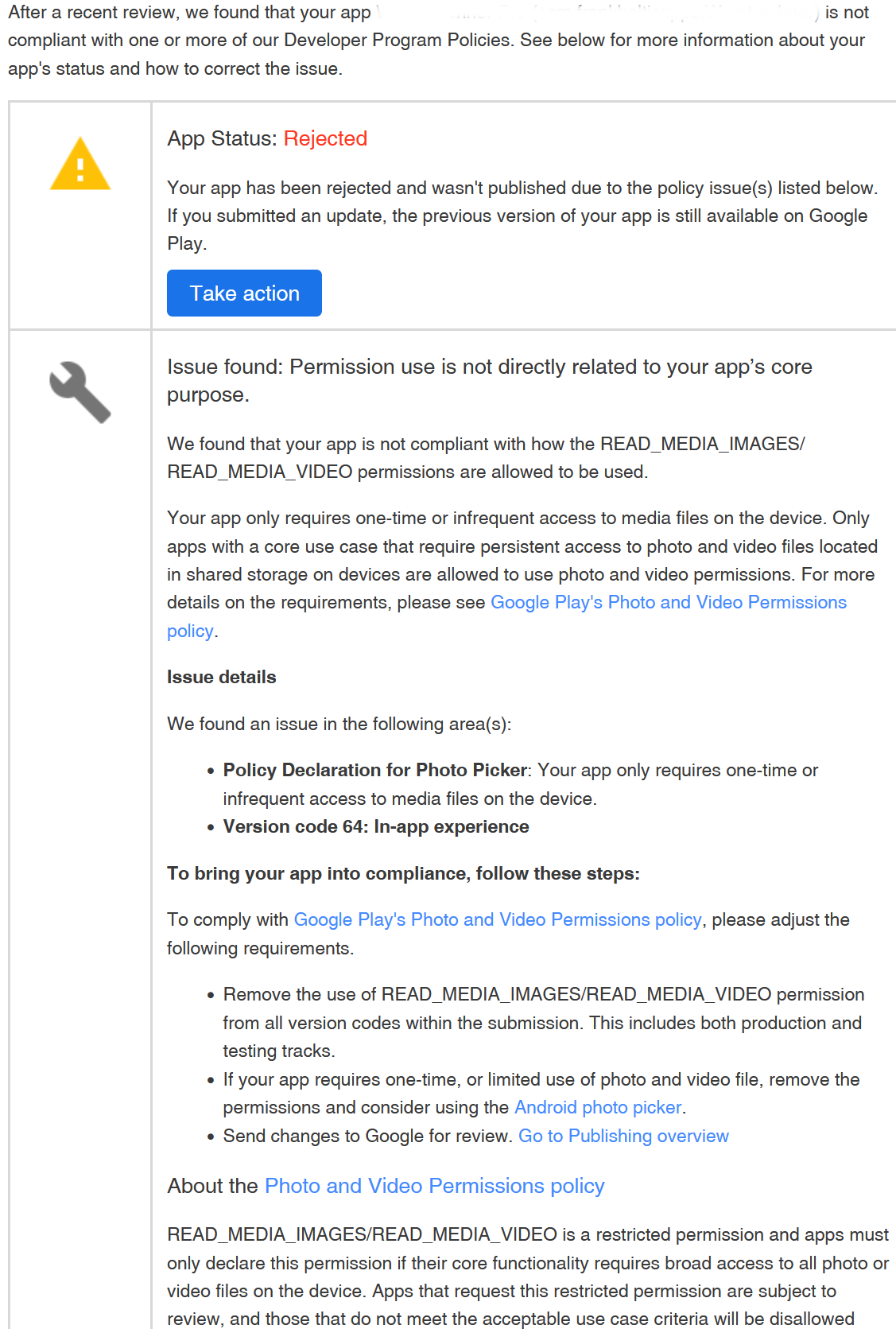896x1329 pixels.
Task: Follow the Android photo picker link
Action: [597, 1107]
